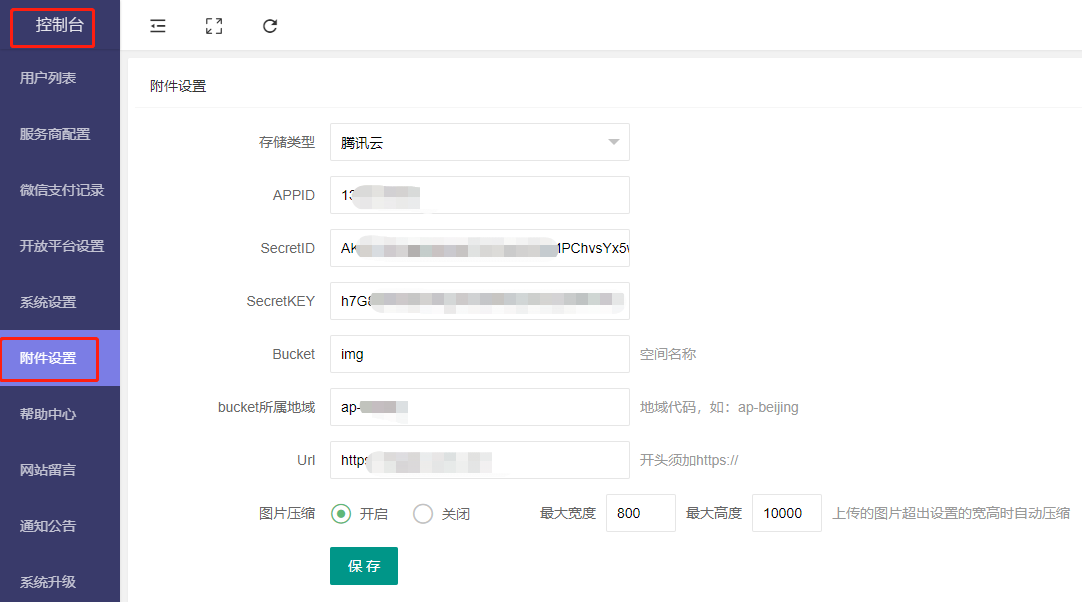Click the SecretKEY input field
Viewport: 1082px width, 602px height.
[479, 301]
